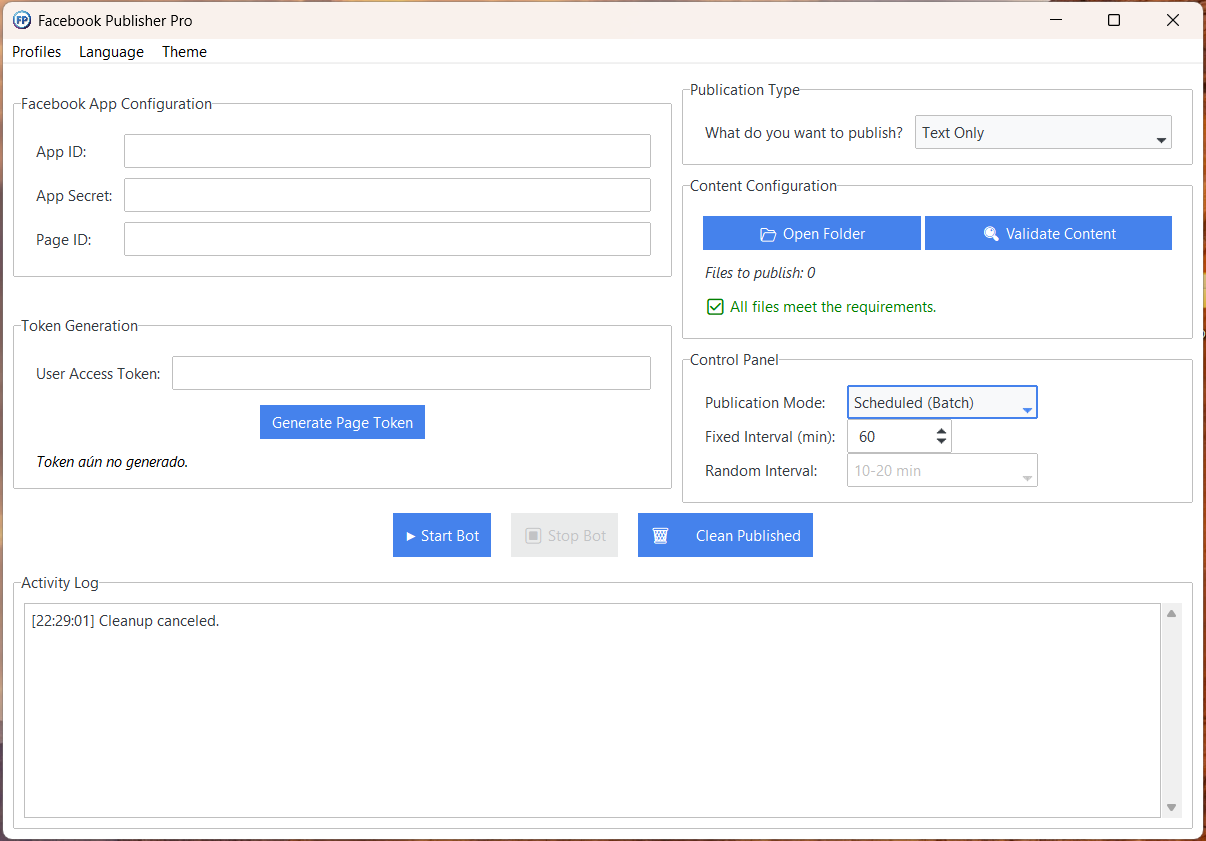The width and height of the screenshot is (1206, 841).
Task: Click into the User Access Token field
Action: click(411, 374)
